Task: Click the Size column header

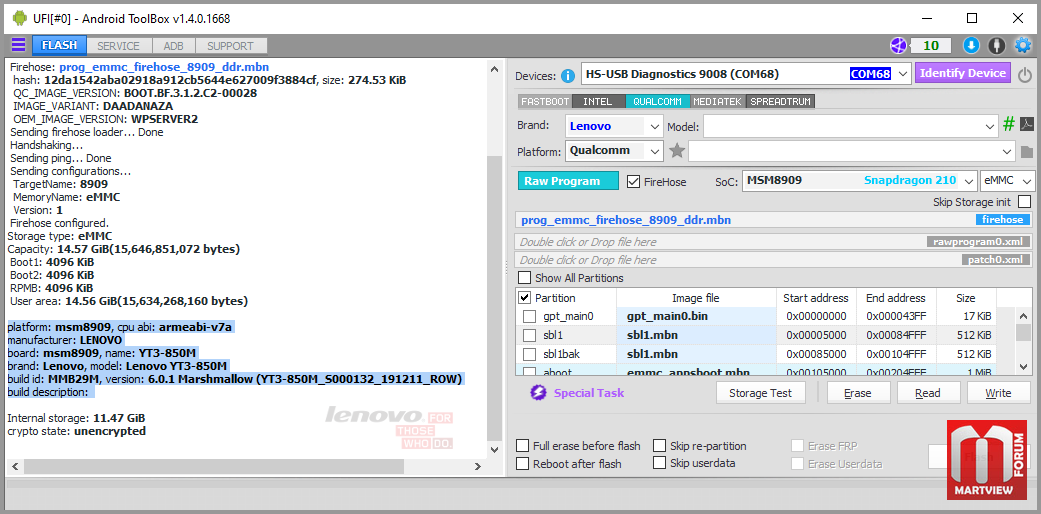Action: click(965, 298)
